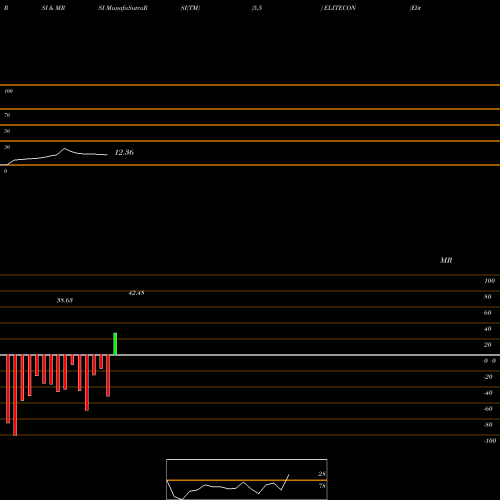This screenshot has width=500, height=500.
Task: Click the MR axis label -100
Action: (490, 441)
